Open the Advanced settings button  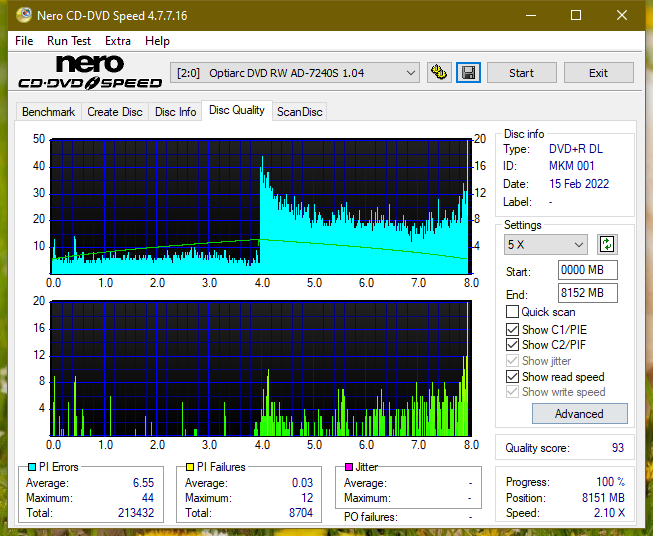[579, 414]
